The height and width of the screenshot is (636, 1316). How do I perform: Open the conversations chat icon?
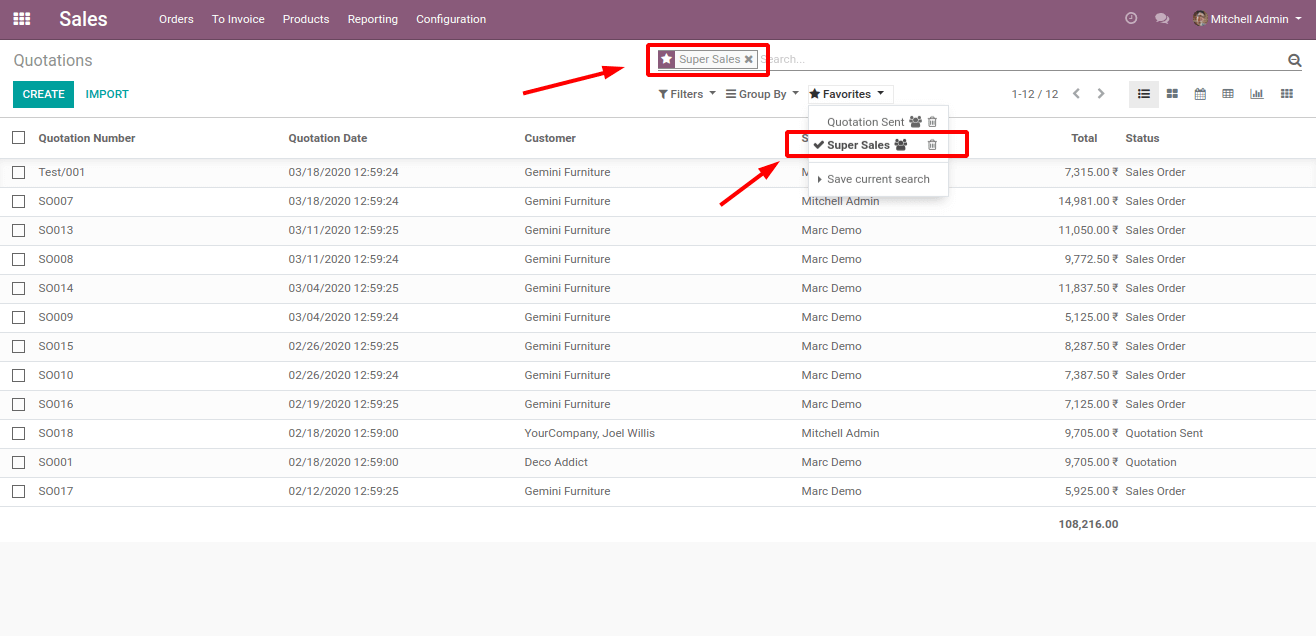tap(1161, 19)
